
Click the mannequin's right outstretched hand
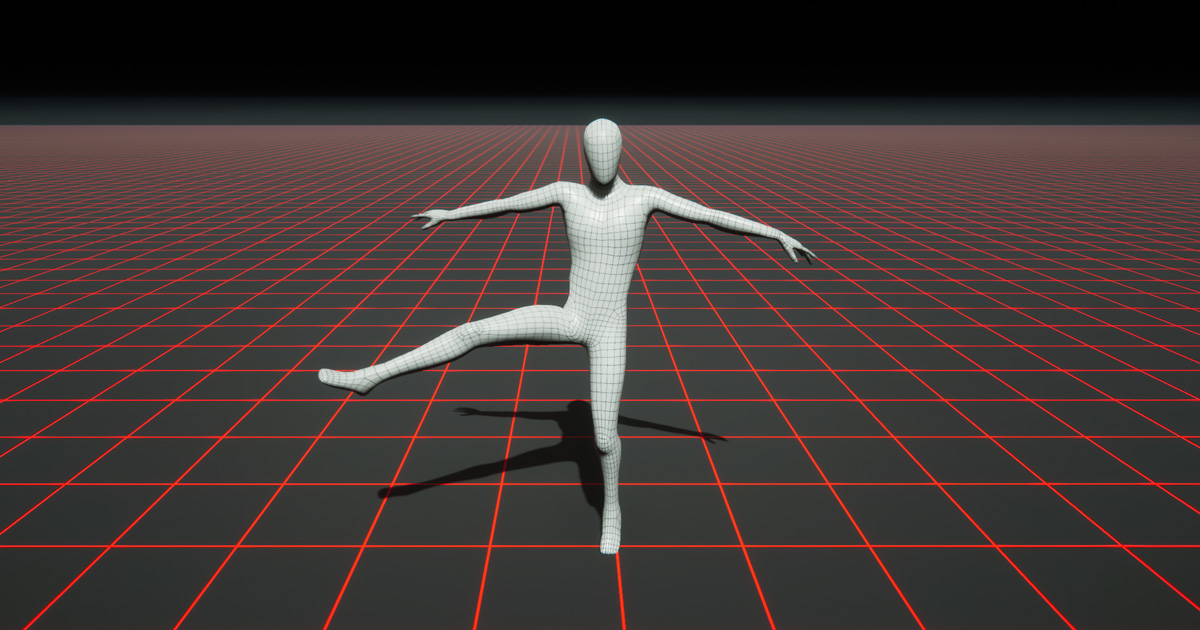point(432,215)
